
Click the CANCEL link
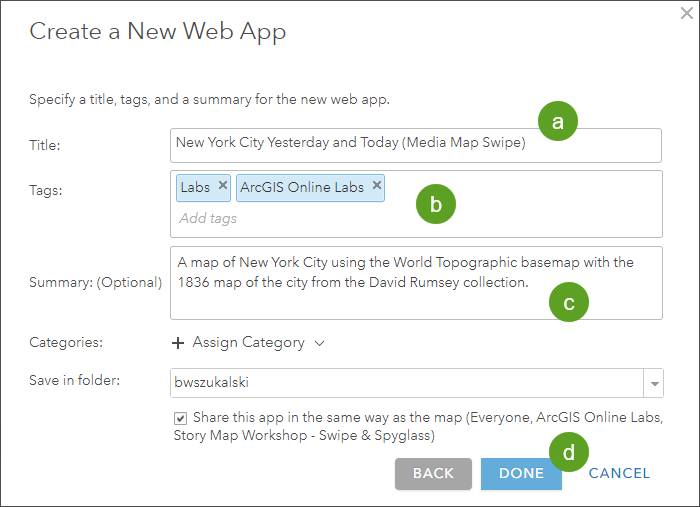pos(619,474)
